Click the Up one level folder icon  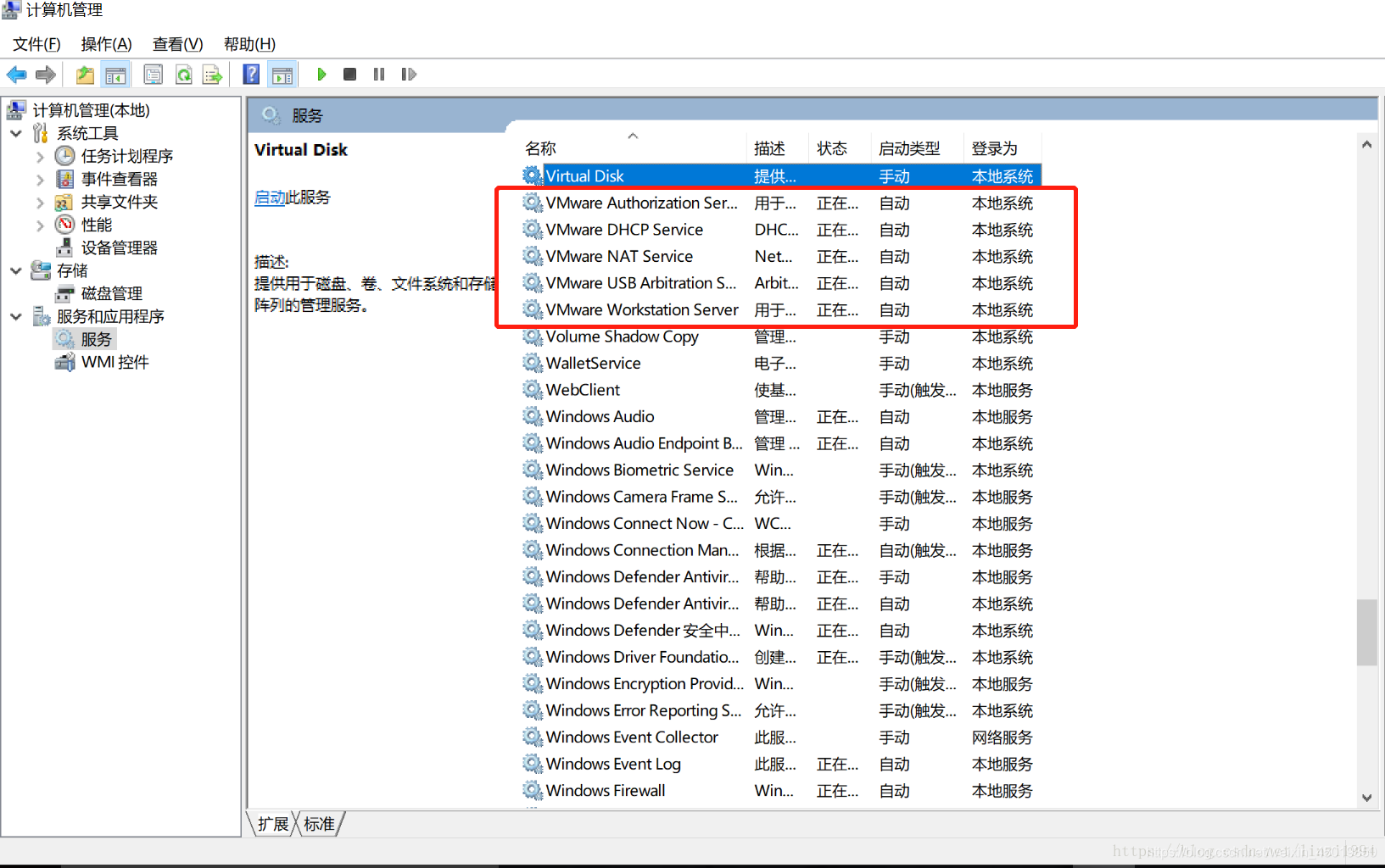pyautogui.click(x=85, y=75)
